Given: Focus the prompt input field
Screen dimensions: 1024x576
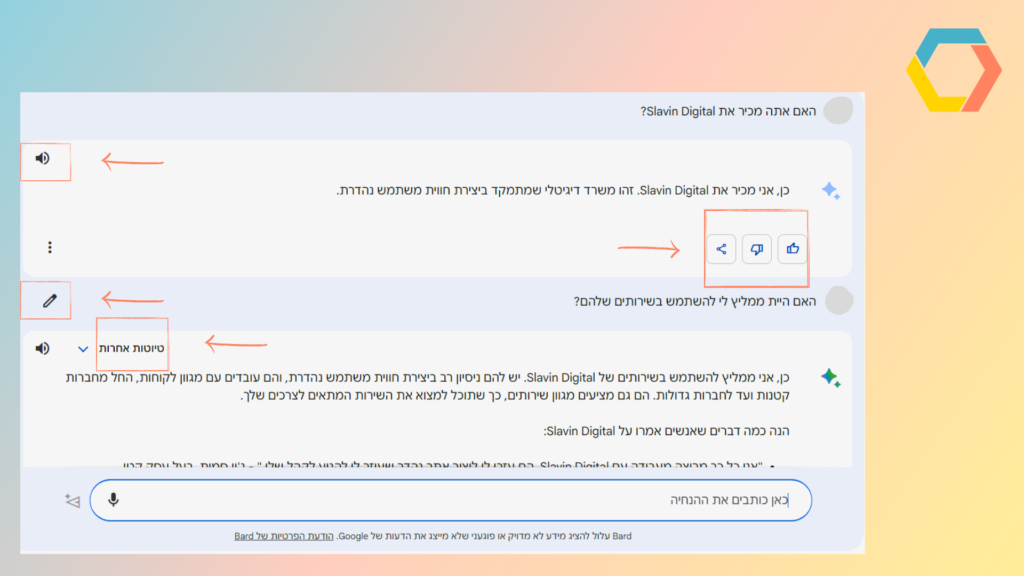Looking at the screenshot, I should click(451, 500).
